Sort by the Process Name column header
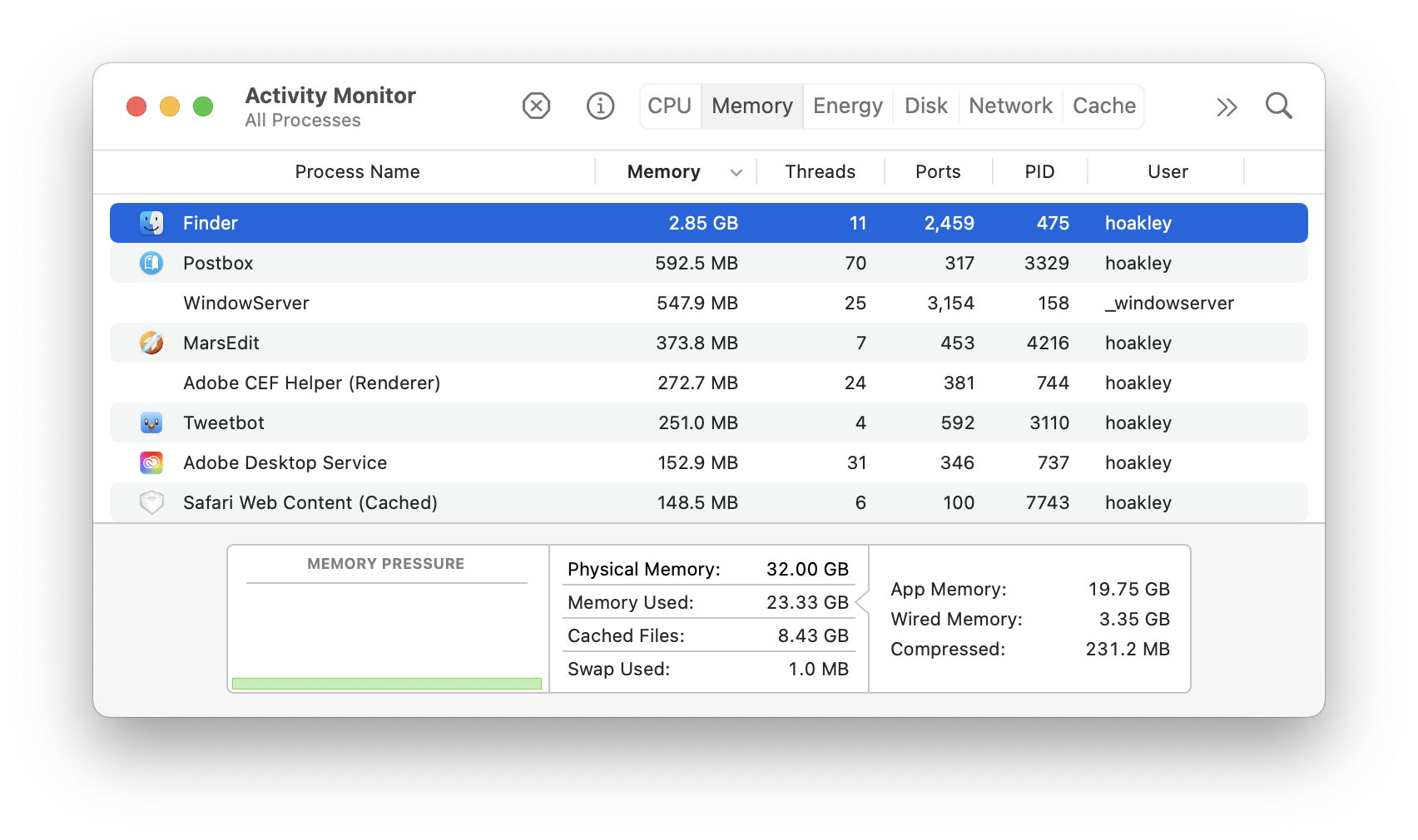1418x840 pixels. pos(357,172)
